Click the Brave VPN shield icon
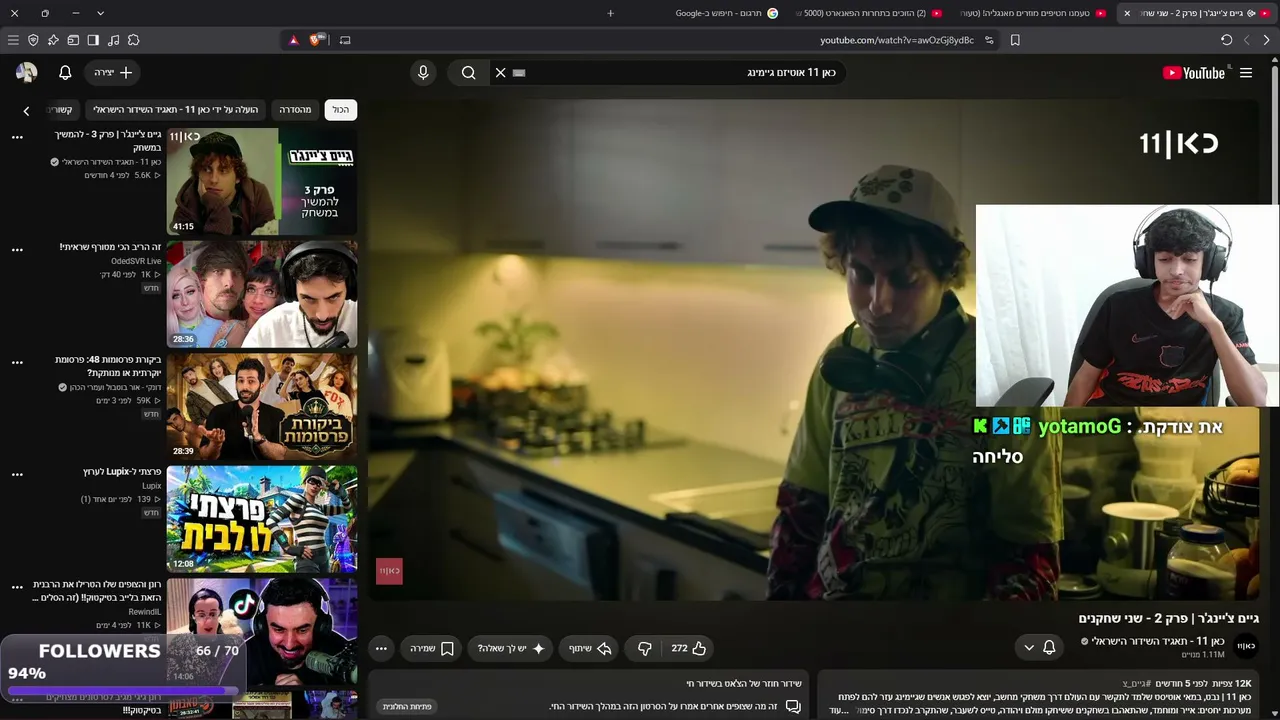The image size is (1280, 720). [x=33, y=40]
